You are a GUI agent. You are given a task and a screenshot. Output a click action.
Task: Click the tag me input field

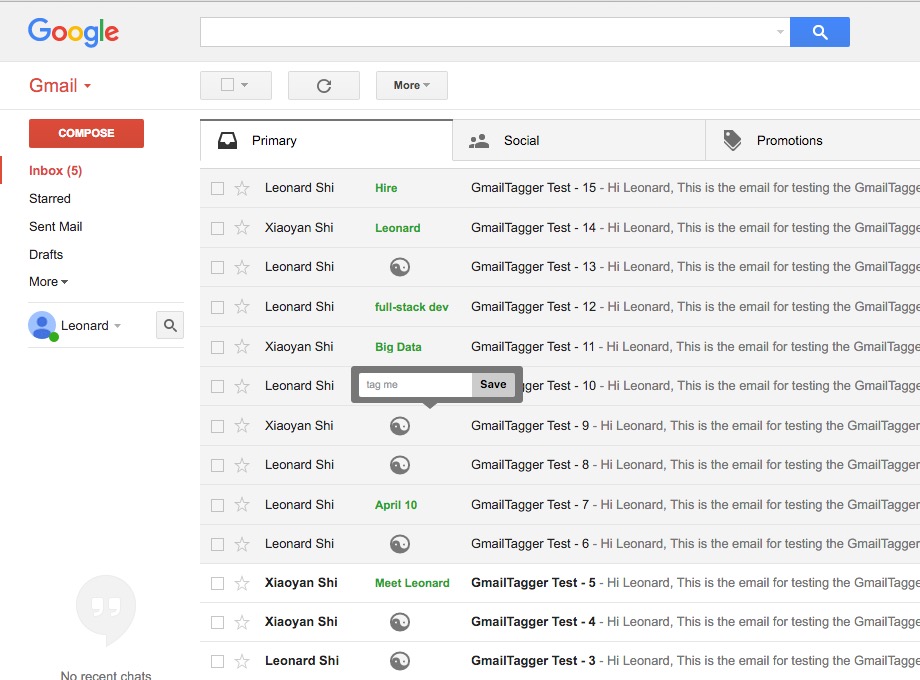[x=415, y=385]
